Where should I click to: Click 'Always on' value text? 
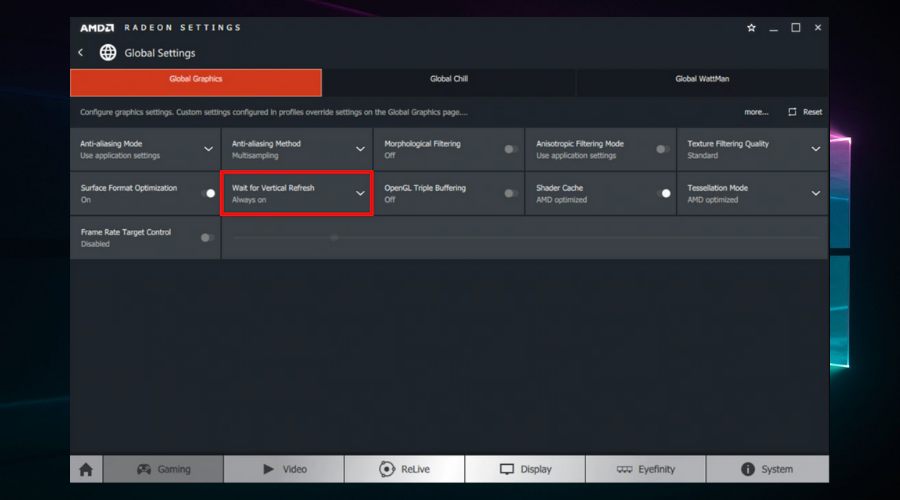click(x=249, y=200)
